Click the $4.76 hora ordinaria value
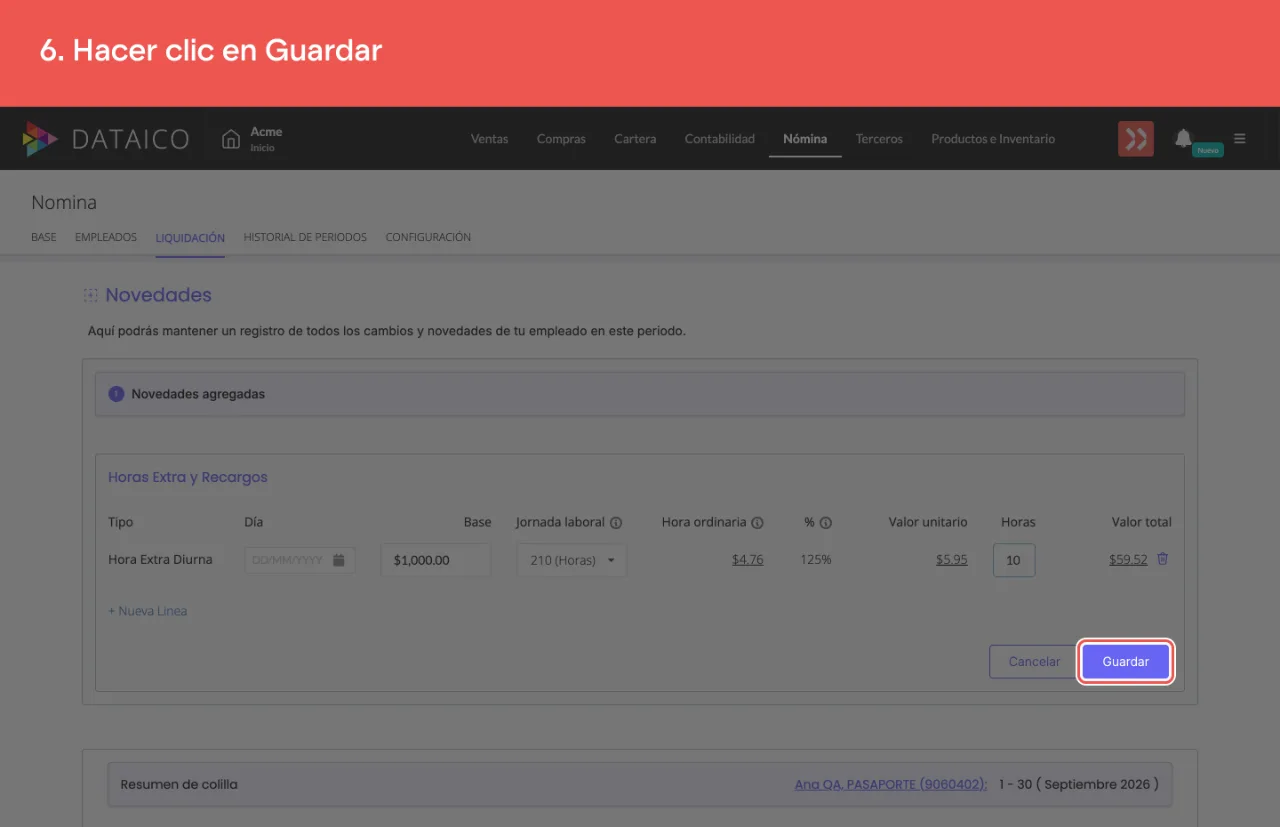Screen dimensions: 1280x827 click(x=748, y=560)
